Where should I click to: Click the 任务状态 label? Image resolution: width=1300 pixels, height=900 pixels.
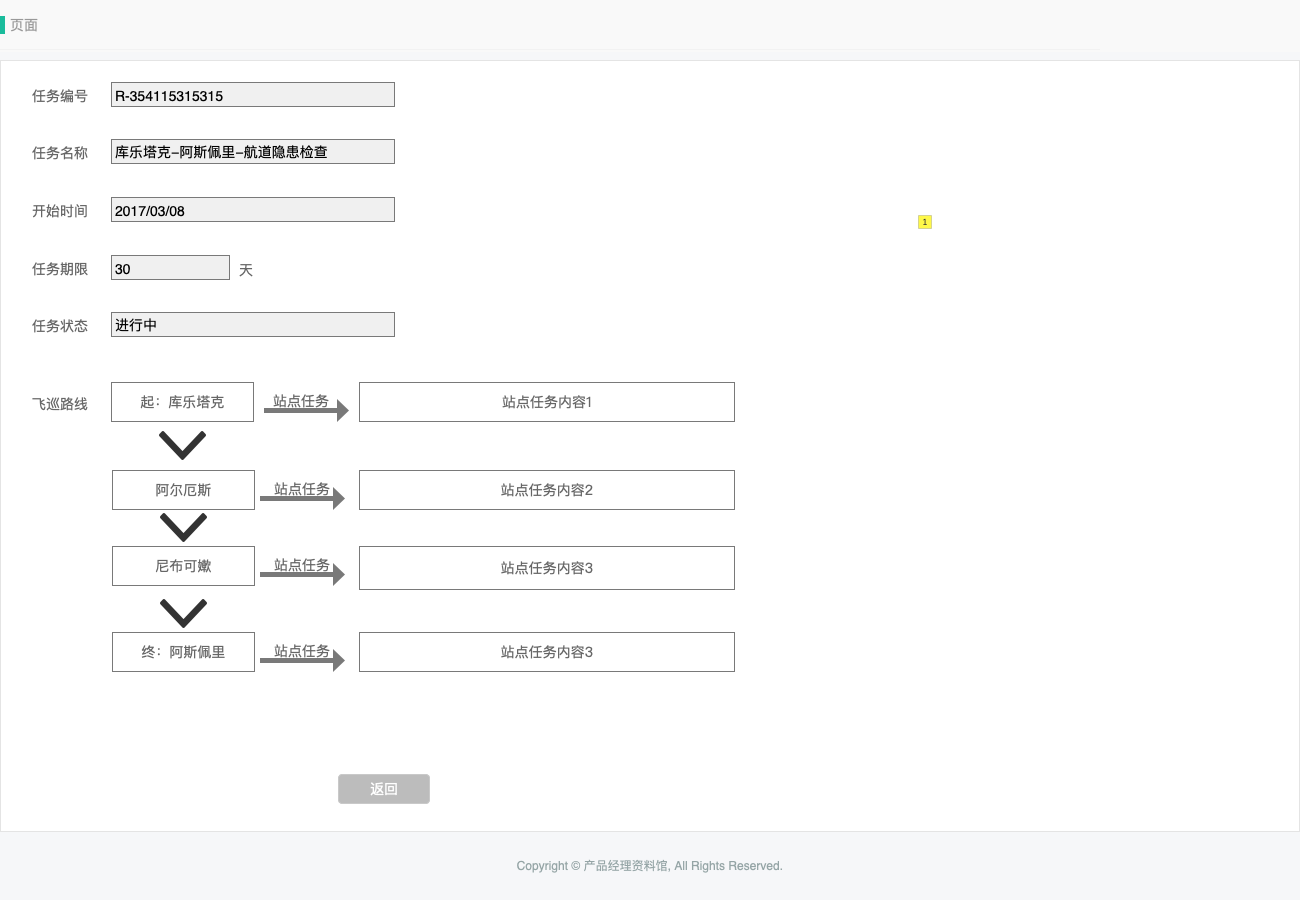[60, 326]
